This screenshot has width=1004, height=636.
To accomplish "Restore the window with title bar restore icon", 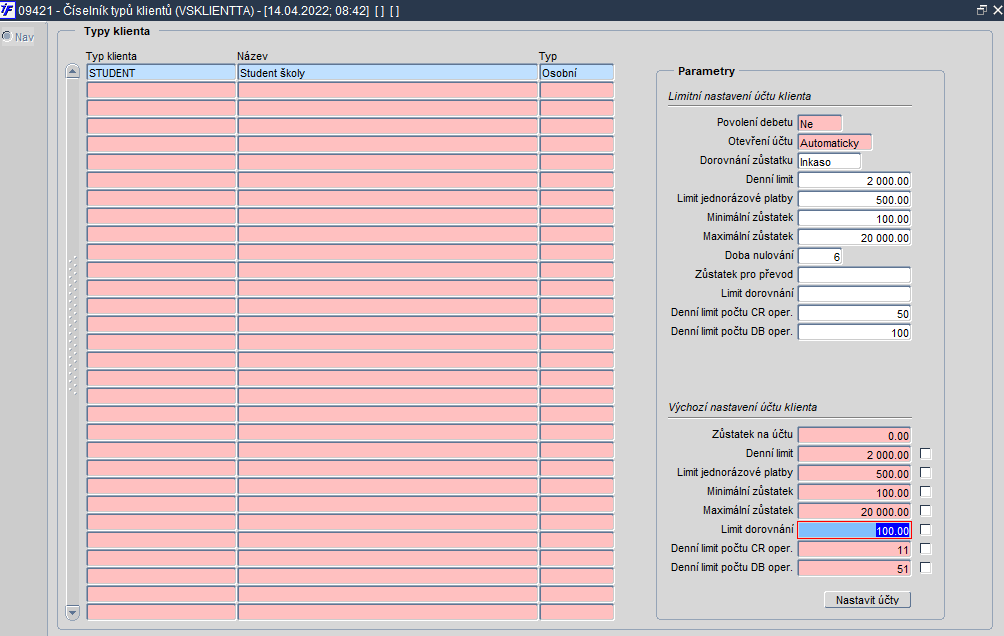I will (x=982, y=10).
